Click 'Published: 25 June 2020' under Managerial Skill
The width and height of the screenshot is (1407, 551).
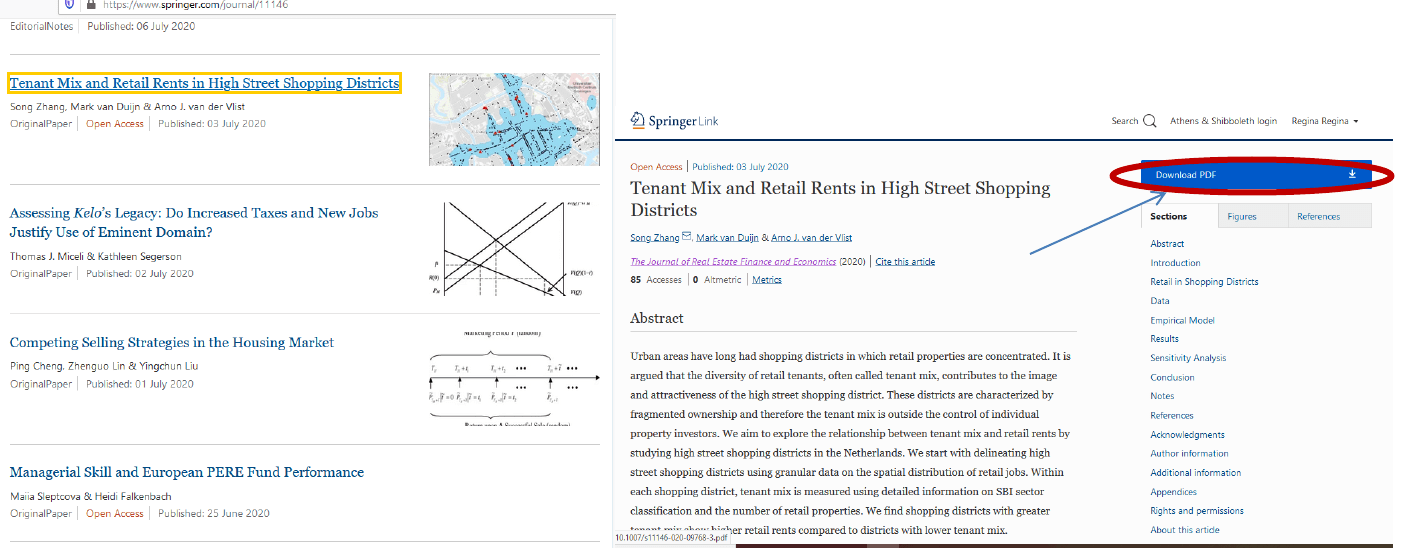click(x=214, y=514)
